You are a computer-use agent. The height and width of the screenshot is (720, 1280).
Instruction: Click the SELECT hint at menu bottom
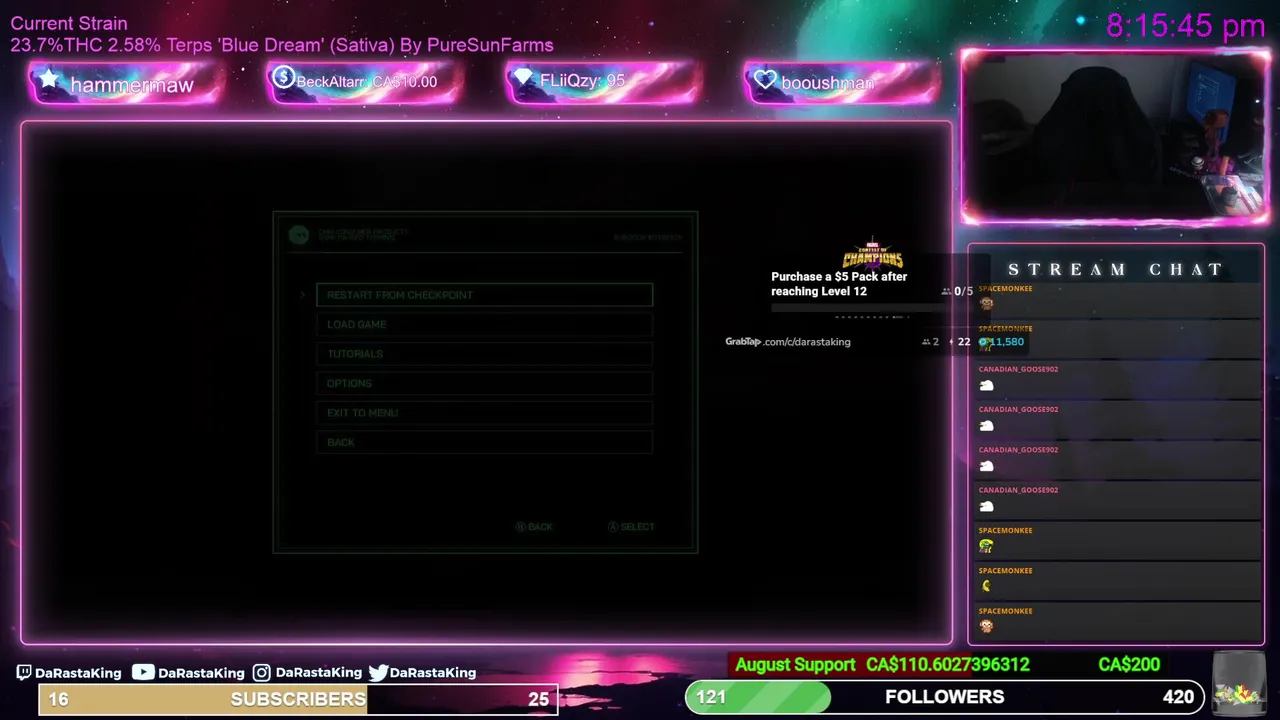pos(631,527)
